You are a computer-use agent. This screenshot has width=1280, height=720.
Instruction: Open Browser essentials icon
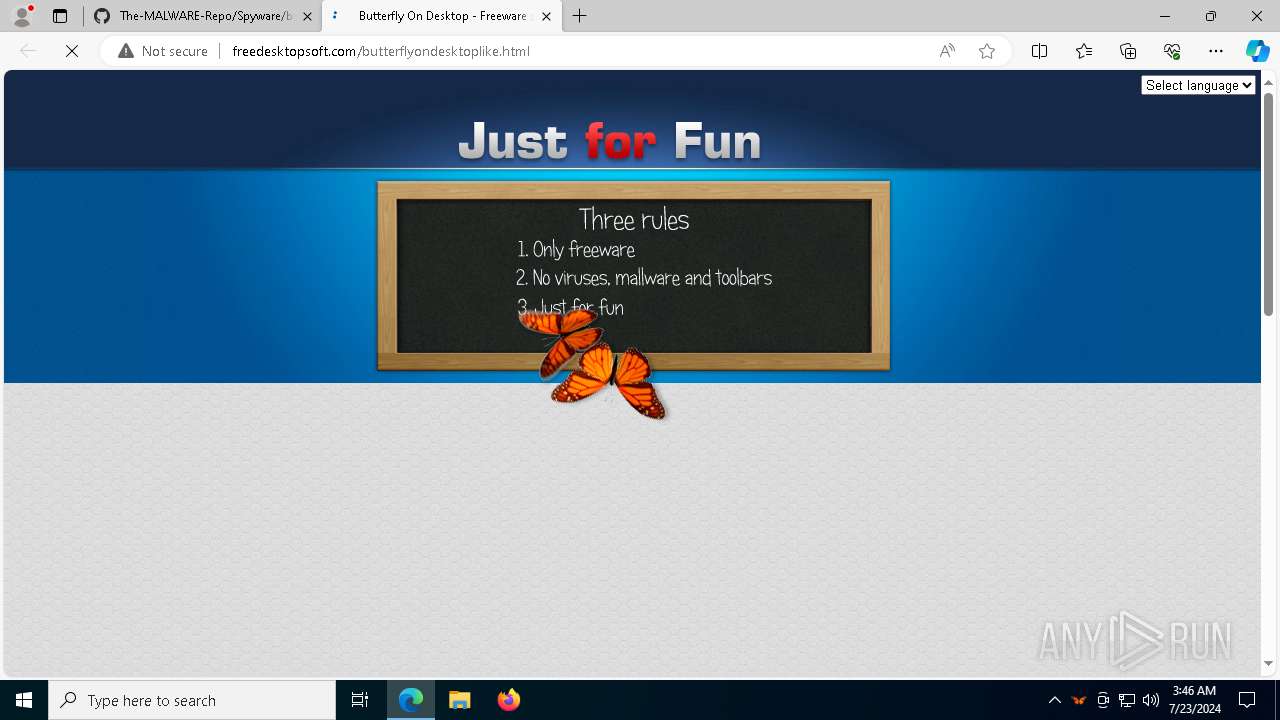(1172, 51)
